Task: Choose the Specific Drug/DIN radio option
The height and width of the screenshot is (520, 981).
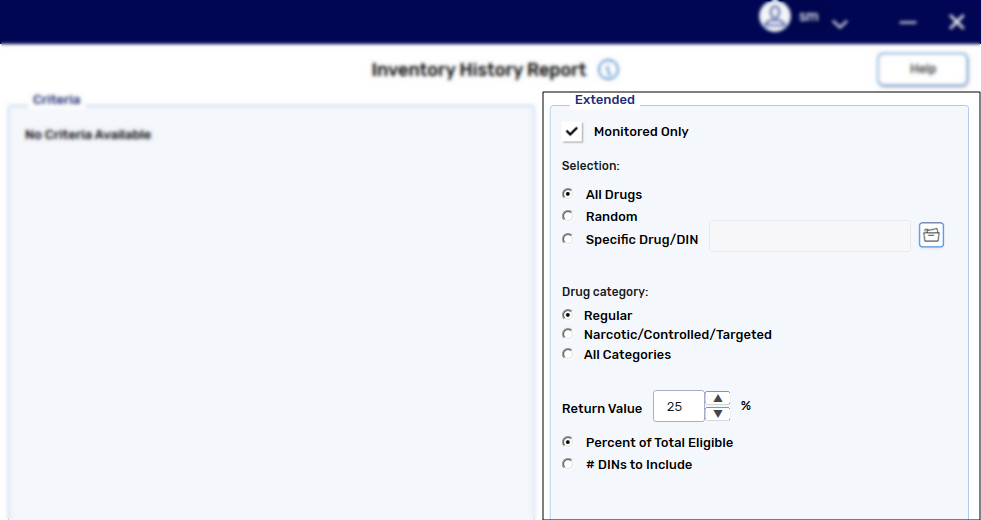Action: (568, 239)
